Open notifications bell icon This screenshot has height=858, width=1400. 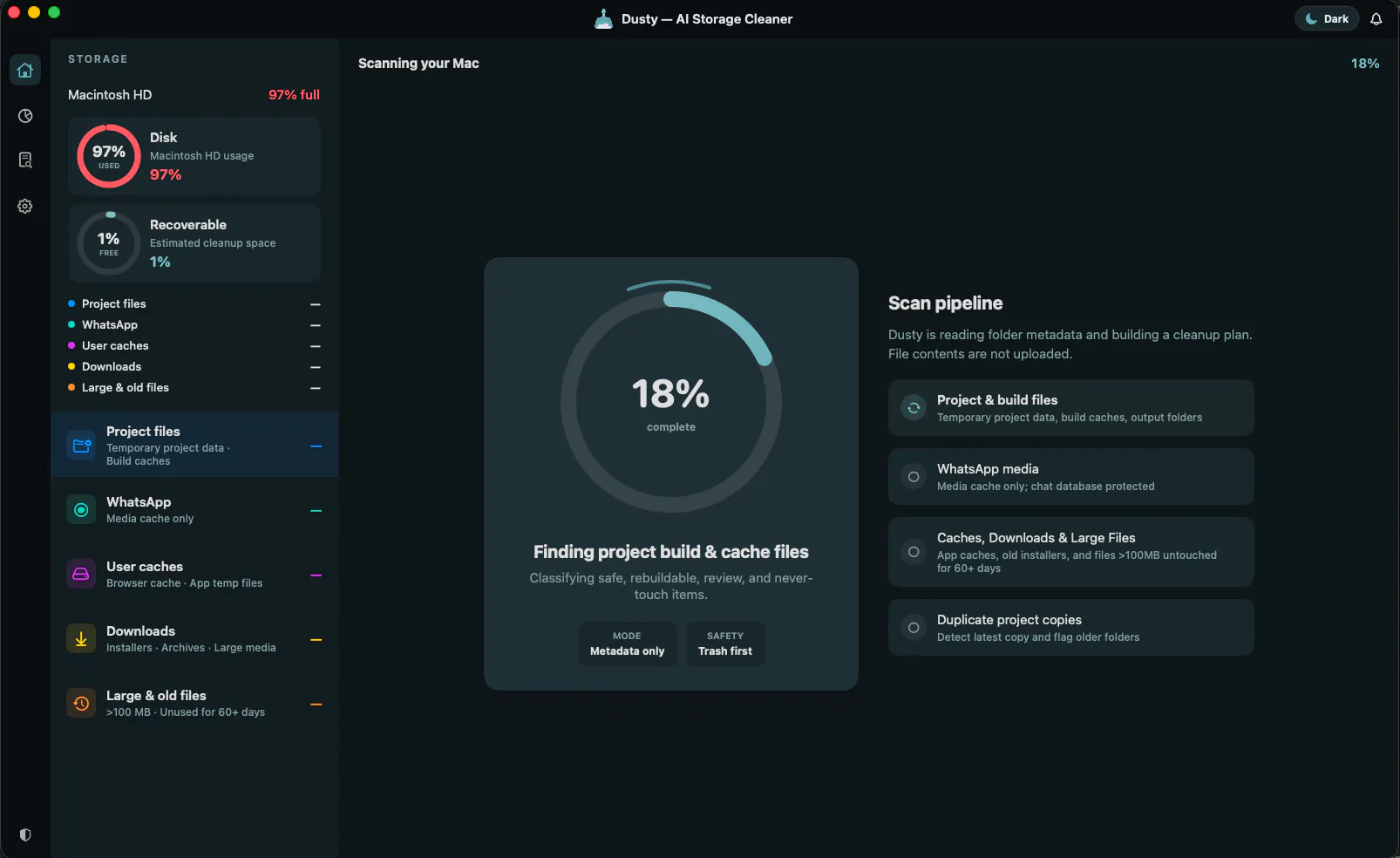pyautogui.click(x=1376, y=19)
